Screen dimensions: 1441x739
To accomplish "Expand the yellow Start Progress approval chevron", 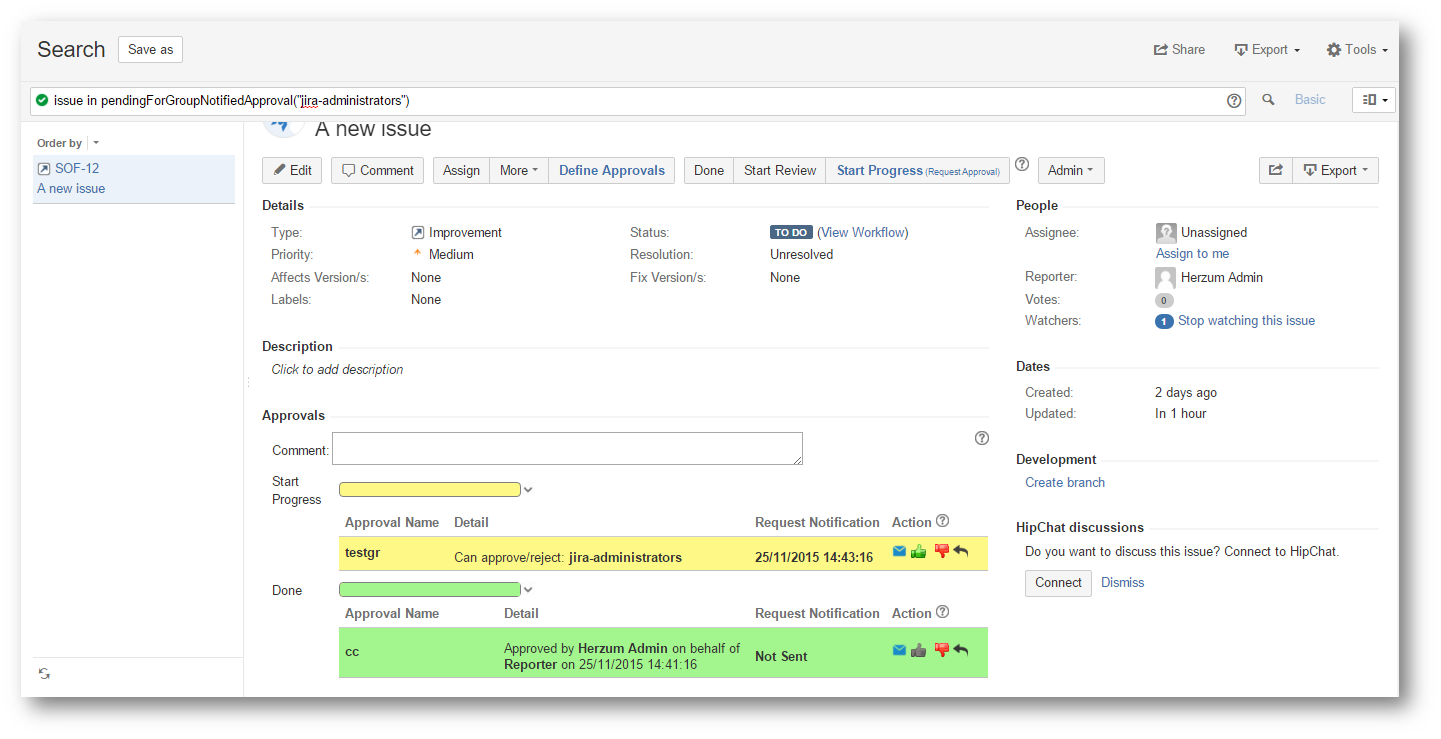I will coord(529,490).
